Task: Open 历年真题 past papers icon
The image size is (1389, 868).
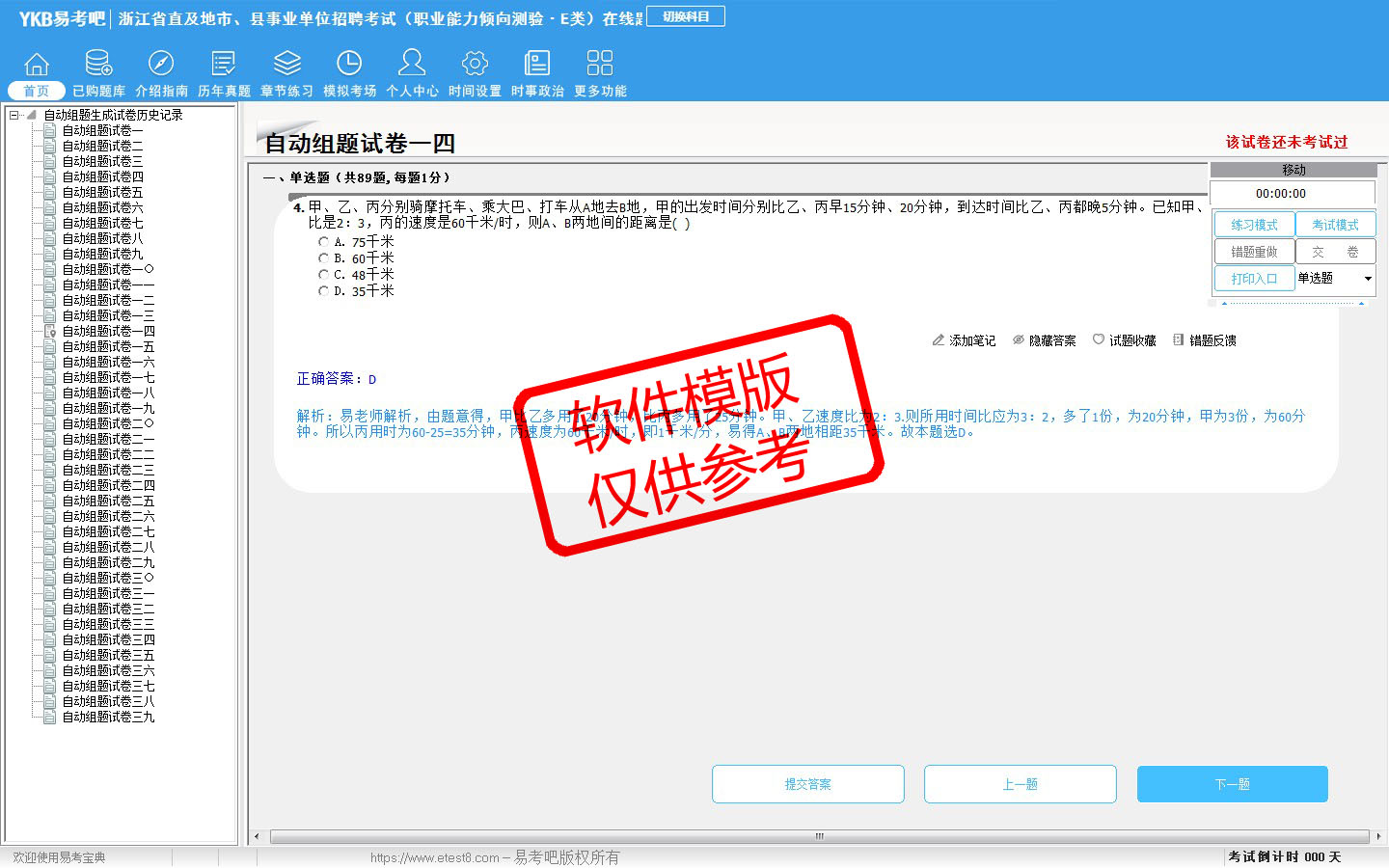Action: tap(224, 64)
